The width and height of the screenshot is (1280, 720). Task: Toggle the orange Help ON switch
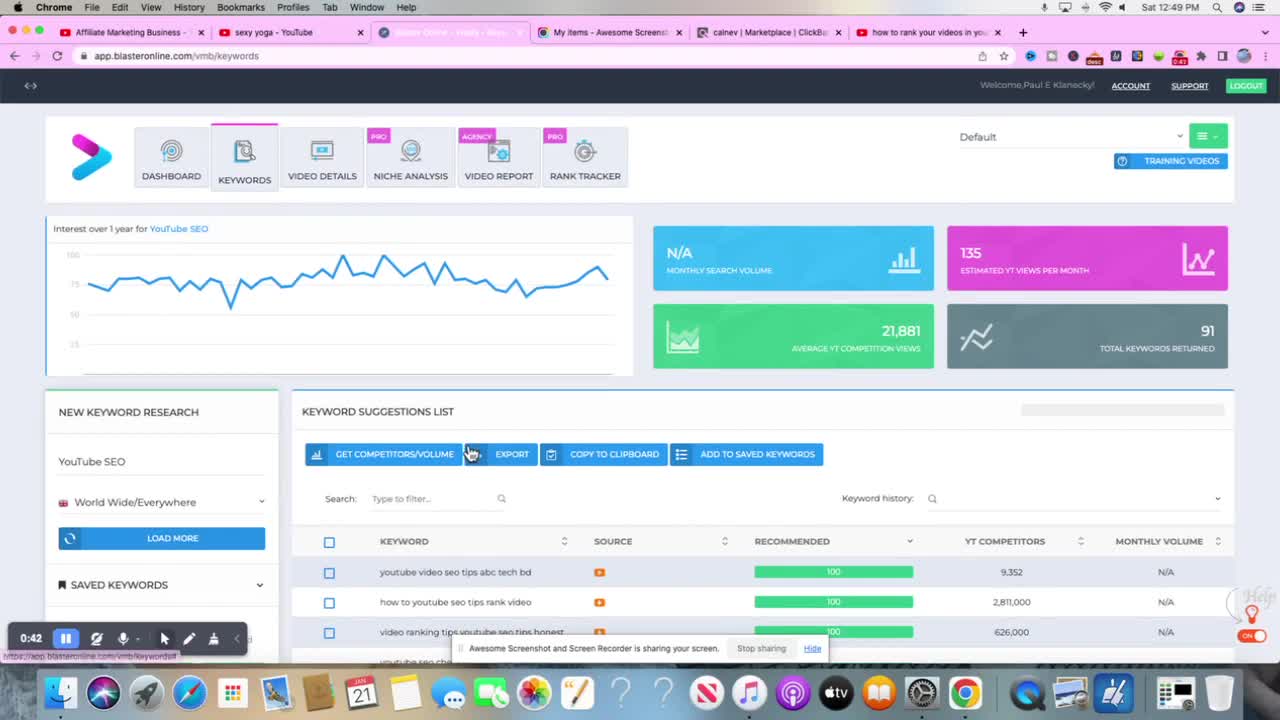(1252, 636)
